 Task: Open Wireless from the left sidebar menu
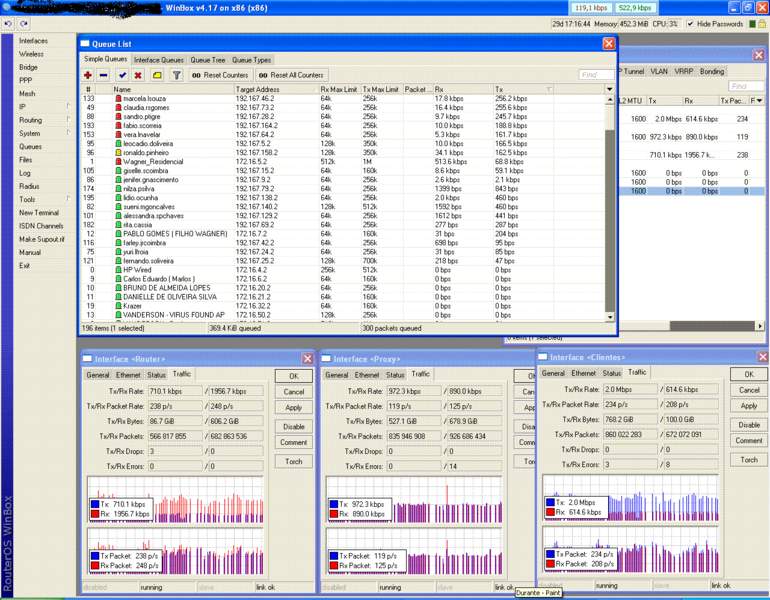point(31,54)
